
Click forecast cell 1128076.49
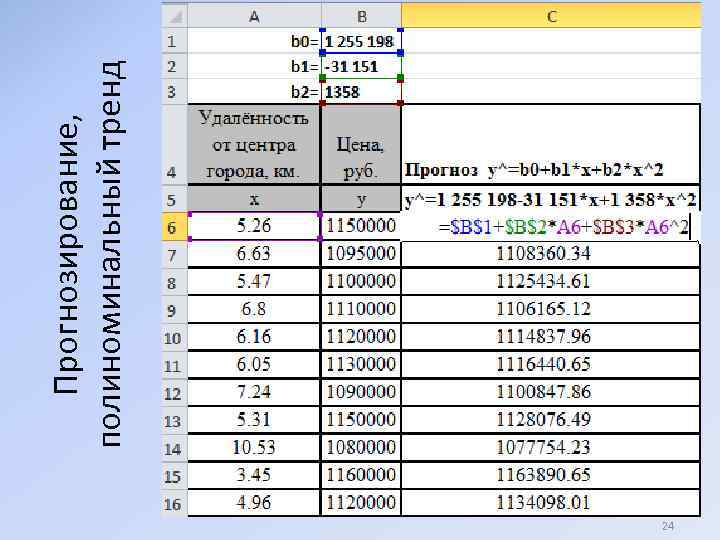(x=551, y=420)
